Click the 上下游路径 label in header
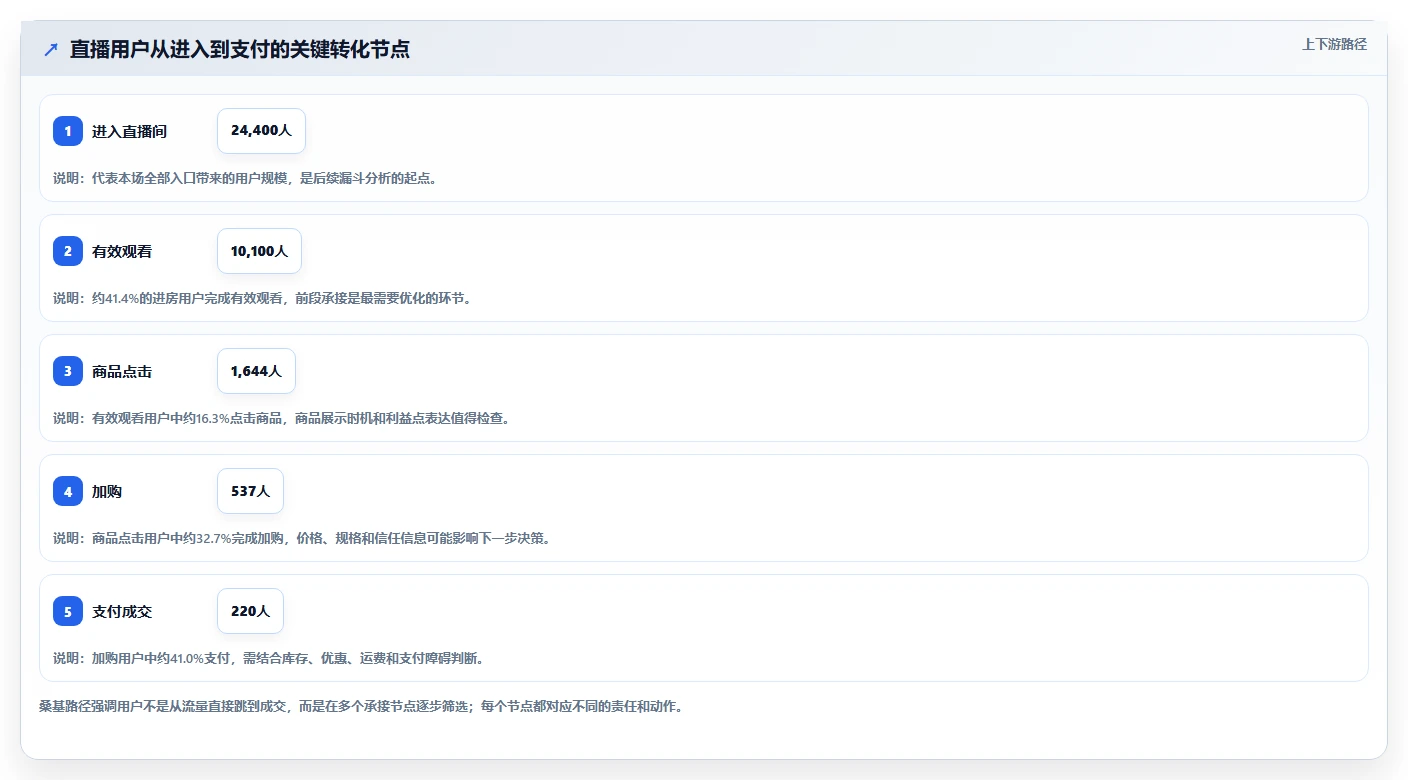Image resolution: width=1408 pixels, height=780 pixels. tap(1334, 44)
